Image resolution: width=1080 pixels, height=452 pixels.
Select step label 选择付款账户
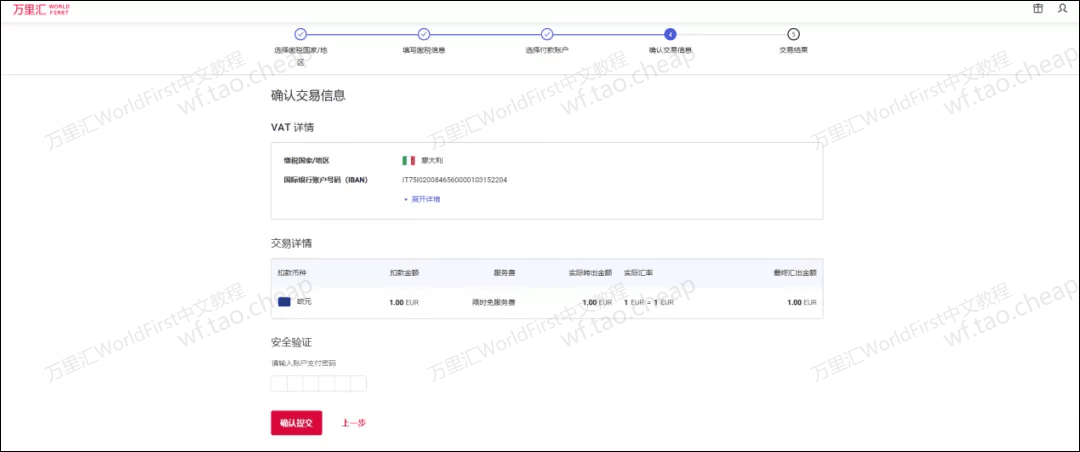point(547,50)
